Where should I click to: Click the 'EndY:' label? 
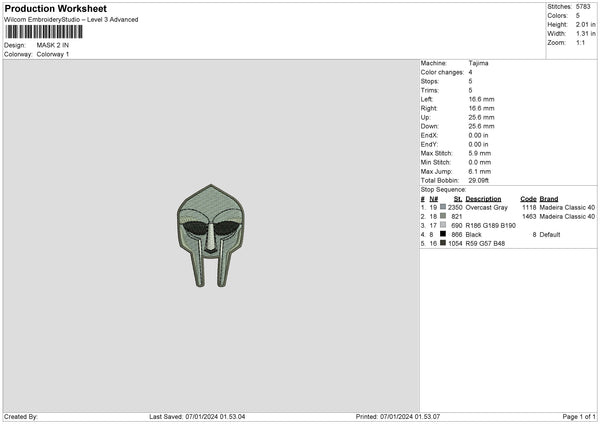coord(429,144)
